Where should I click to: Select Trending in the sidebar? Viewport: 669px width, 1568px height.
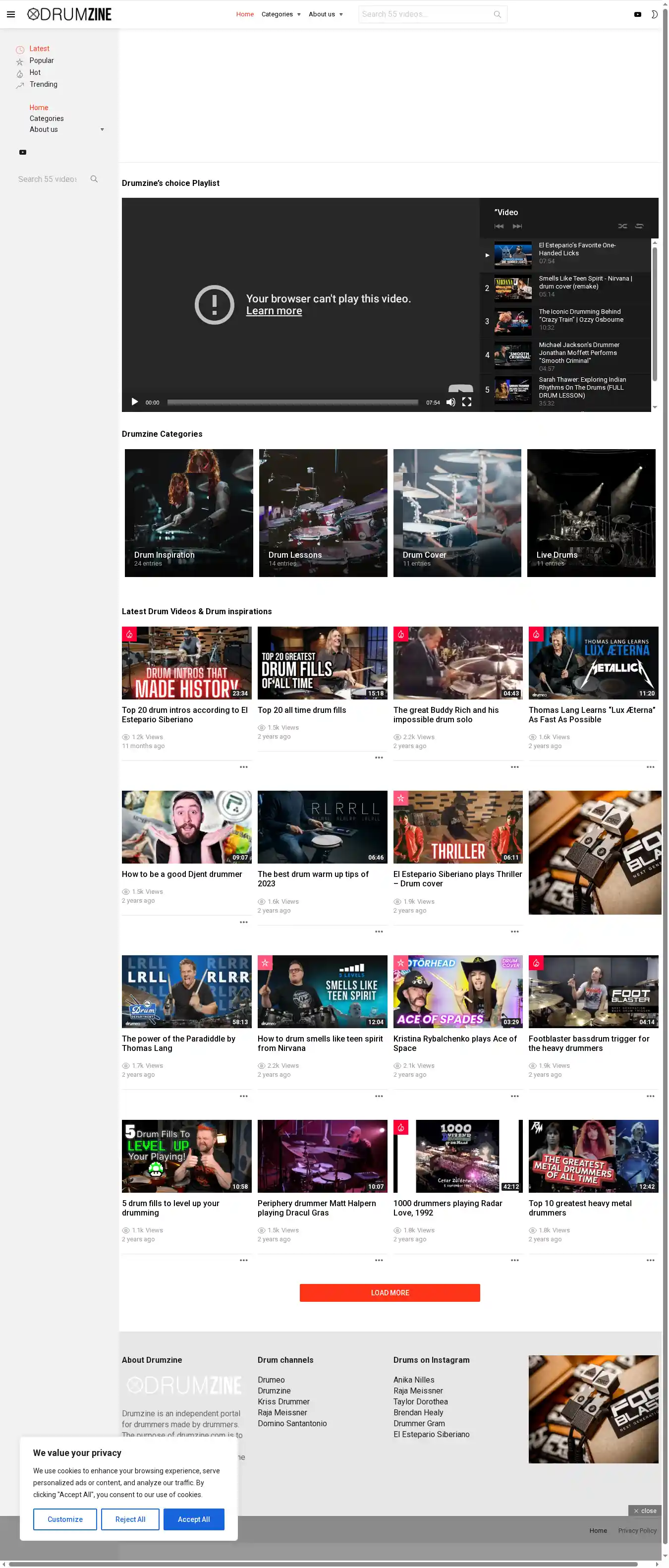tap(43, 85)
